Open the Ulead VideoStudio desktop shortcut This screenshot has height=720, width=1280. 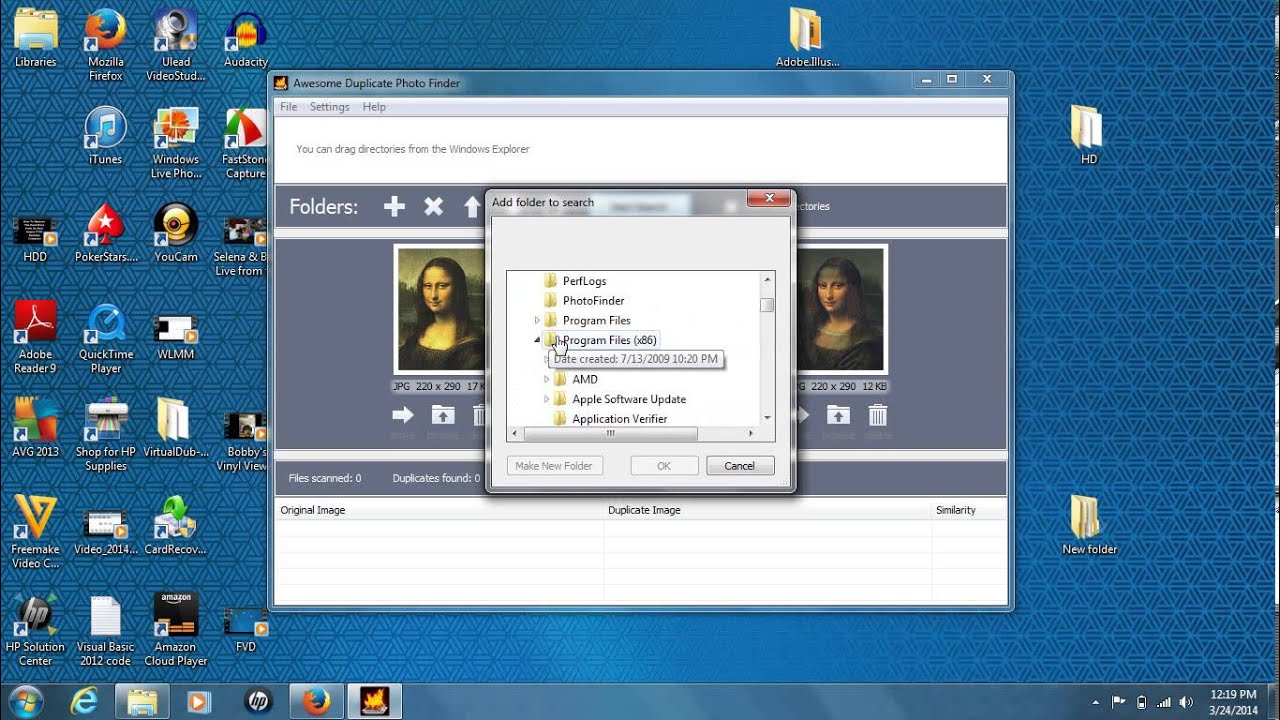click(x=176, y=45)
